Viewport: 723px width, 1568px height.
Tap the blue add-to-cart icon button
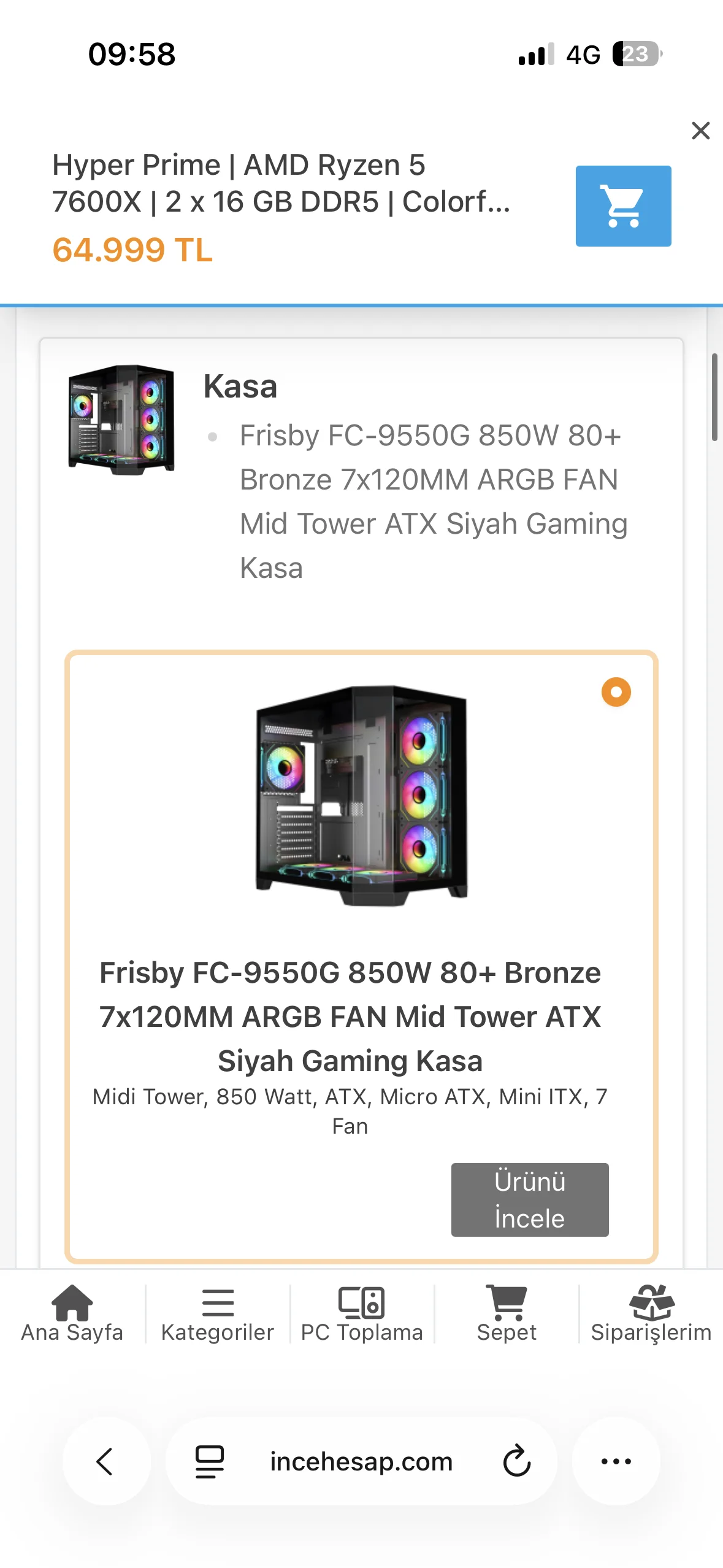(622, 206)
